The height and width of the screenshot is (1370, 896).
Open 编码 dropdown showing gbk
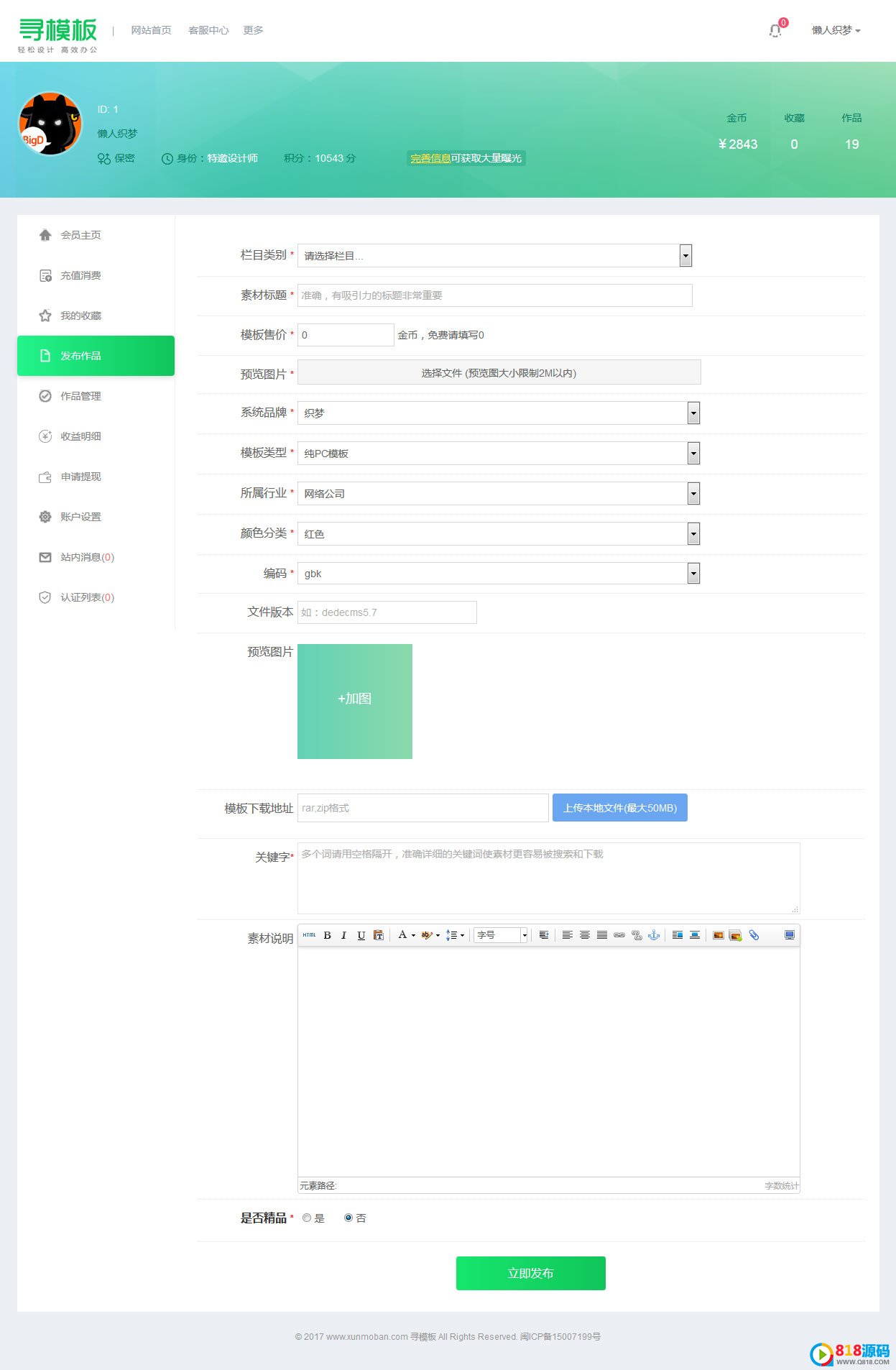[499, 573]
